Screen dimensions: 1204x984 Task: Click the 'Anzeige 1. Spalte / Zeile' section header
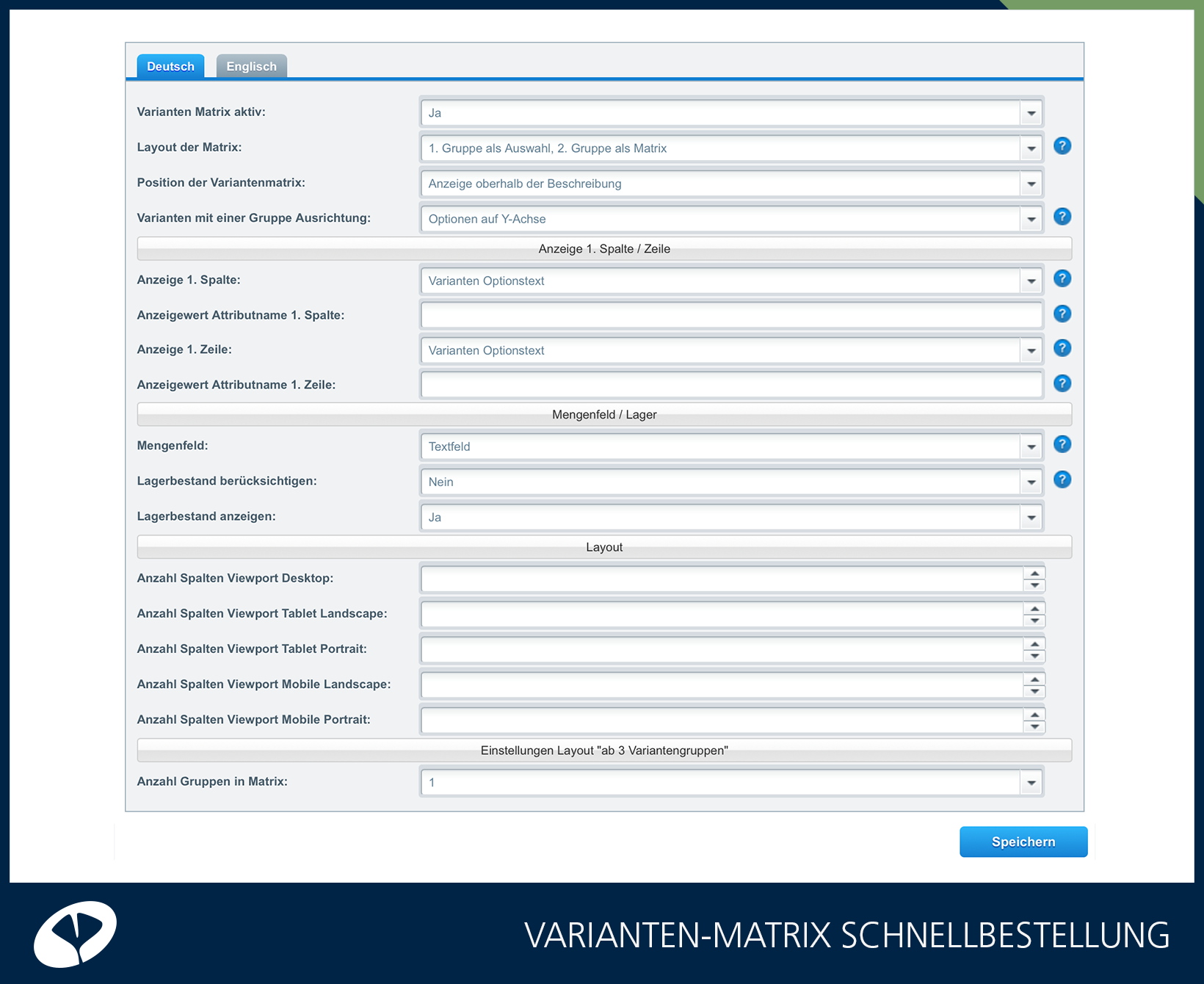point(604,249)
